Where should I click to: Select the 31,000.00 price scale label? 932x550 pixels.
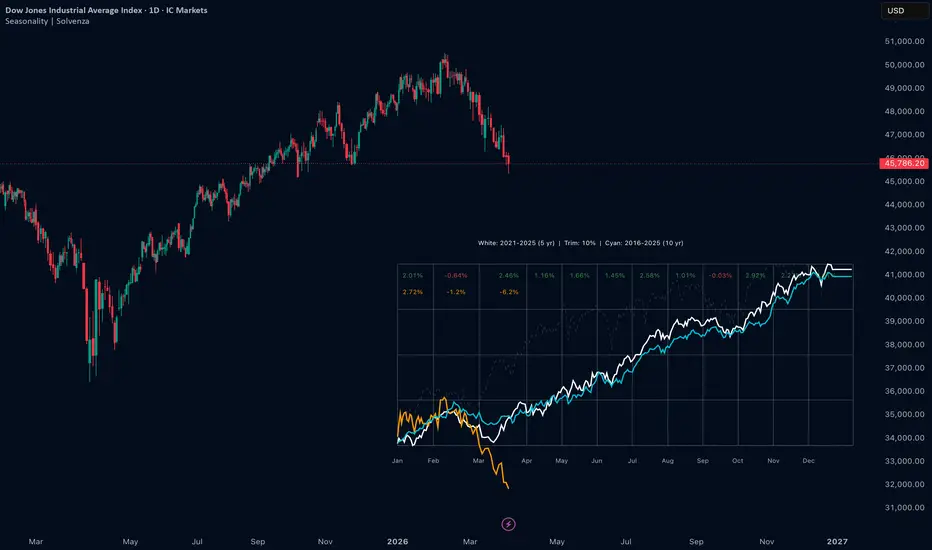[x=905, y=507]
